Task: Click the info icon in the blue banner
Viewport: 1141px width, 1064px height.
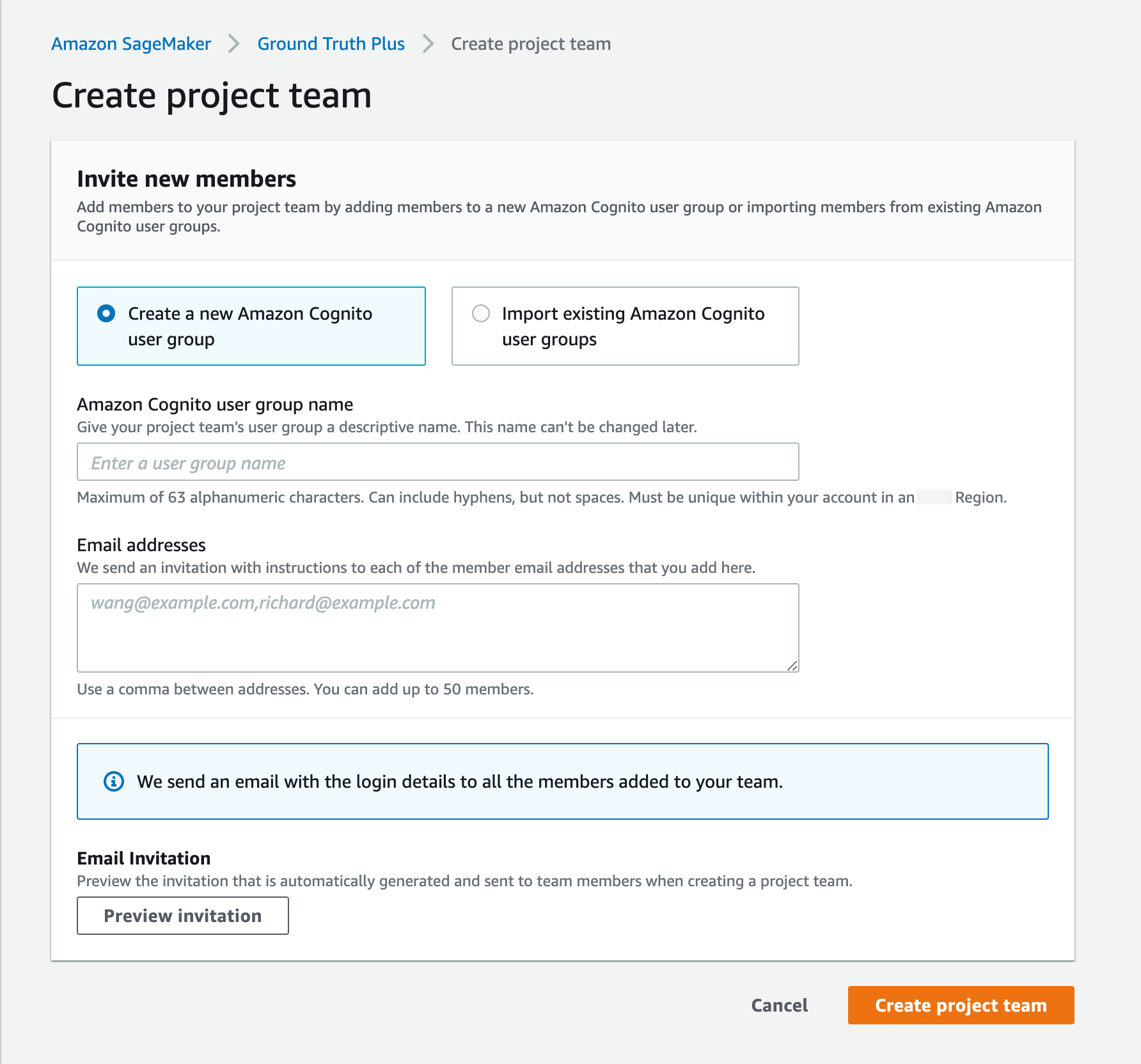Action: (114, 781)
